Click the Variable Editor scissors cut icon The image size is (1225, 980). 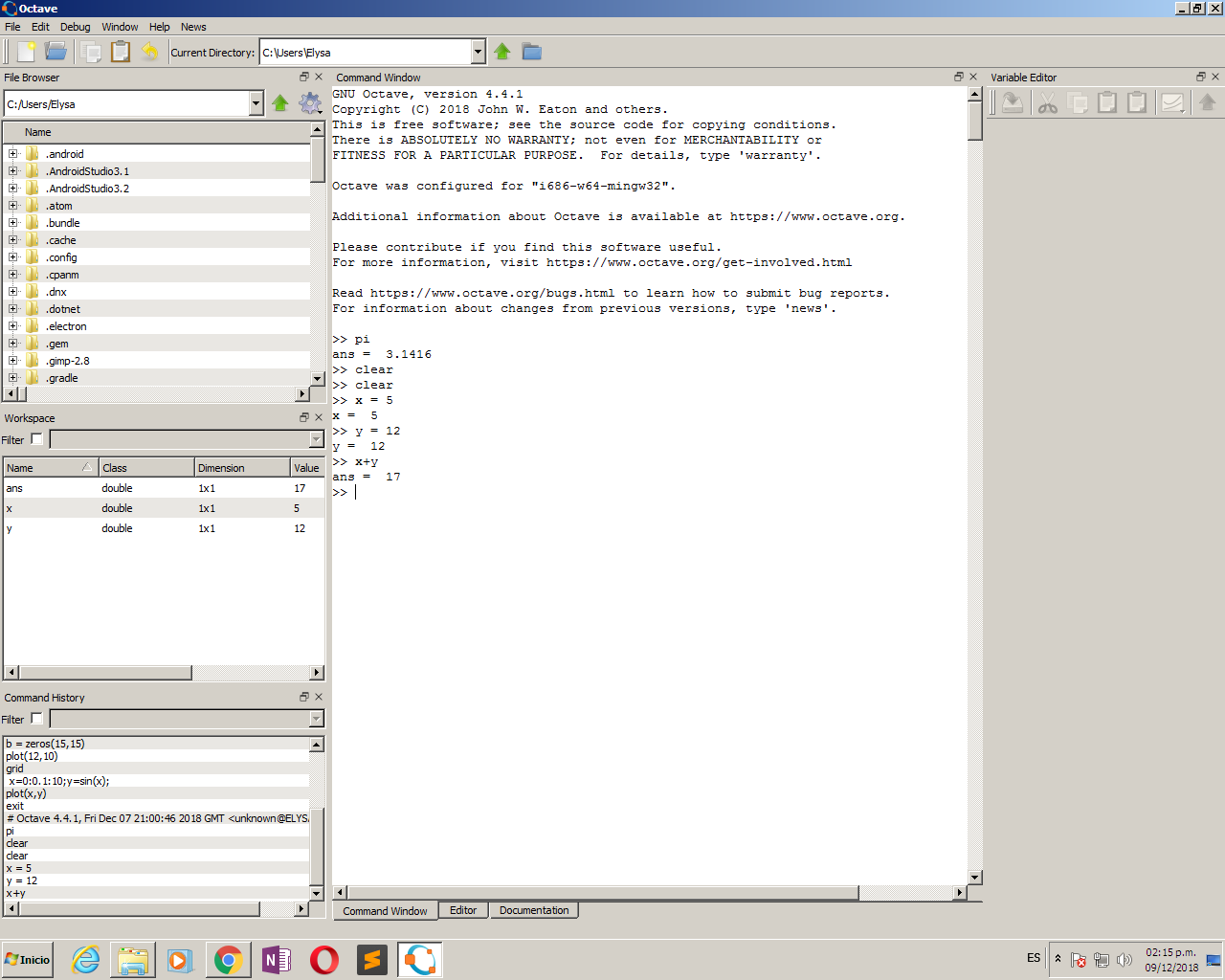(1048, 102)
